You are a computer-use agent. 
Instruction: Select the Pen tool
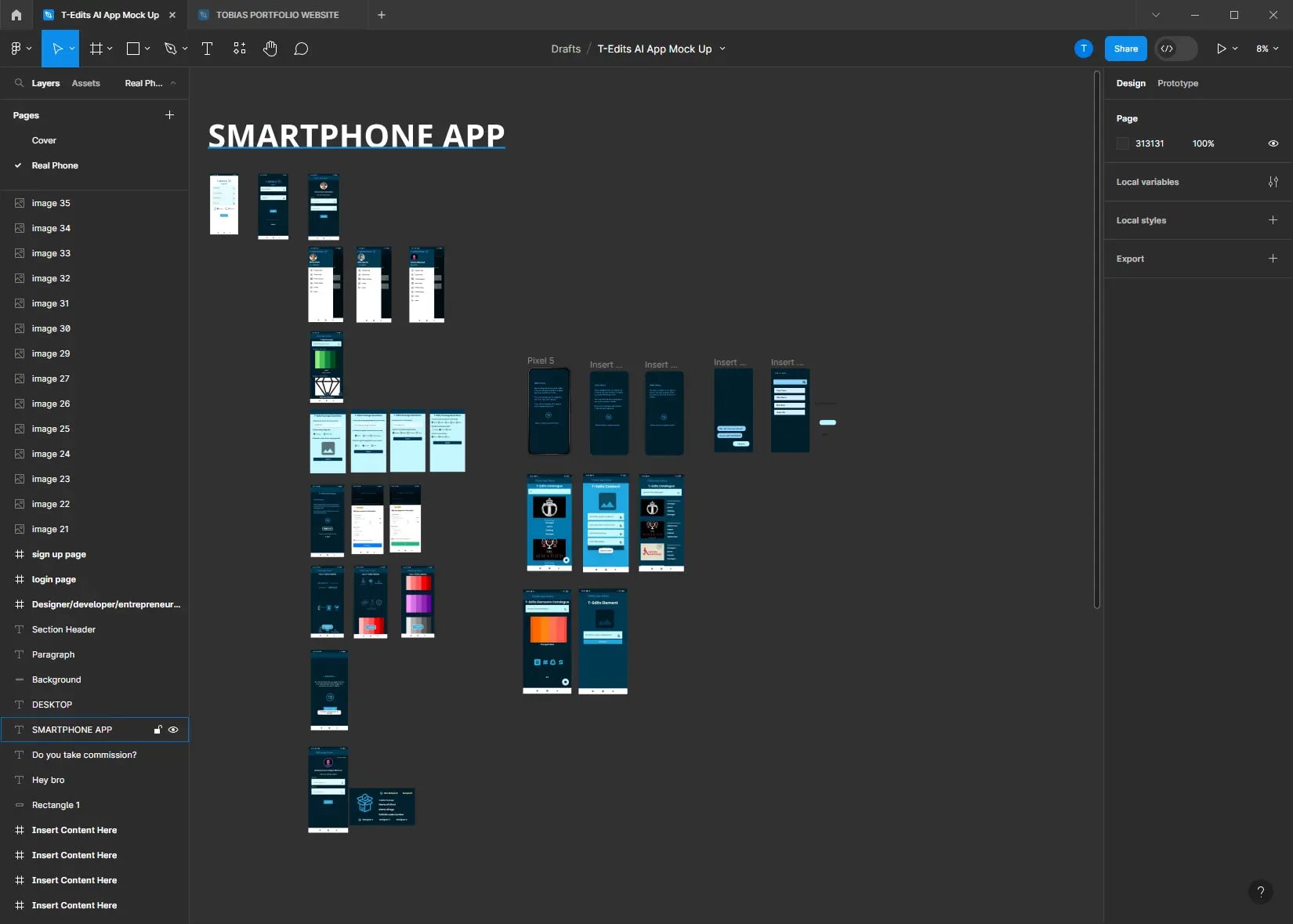pos(170,49)
